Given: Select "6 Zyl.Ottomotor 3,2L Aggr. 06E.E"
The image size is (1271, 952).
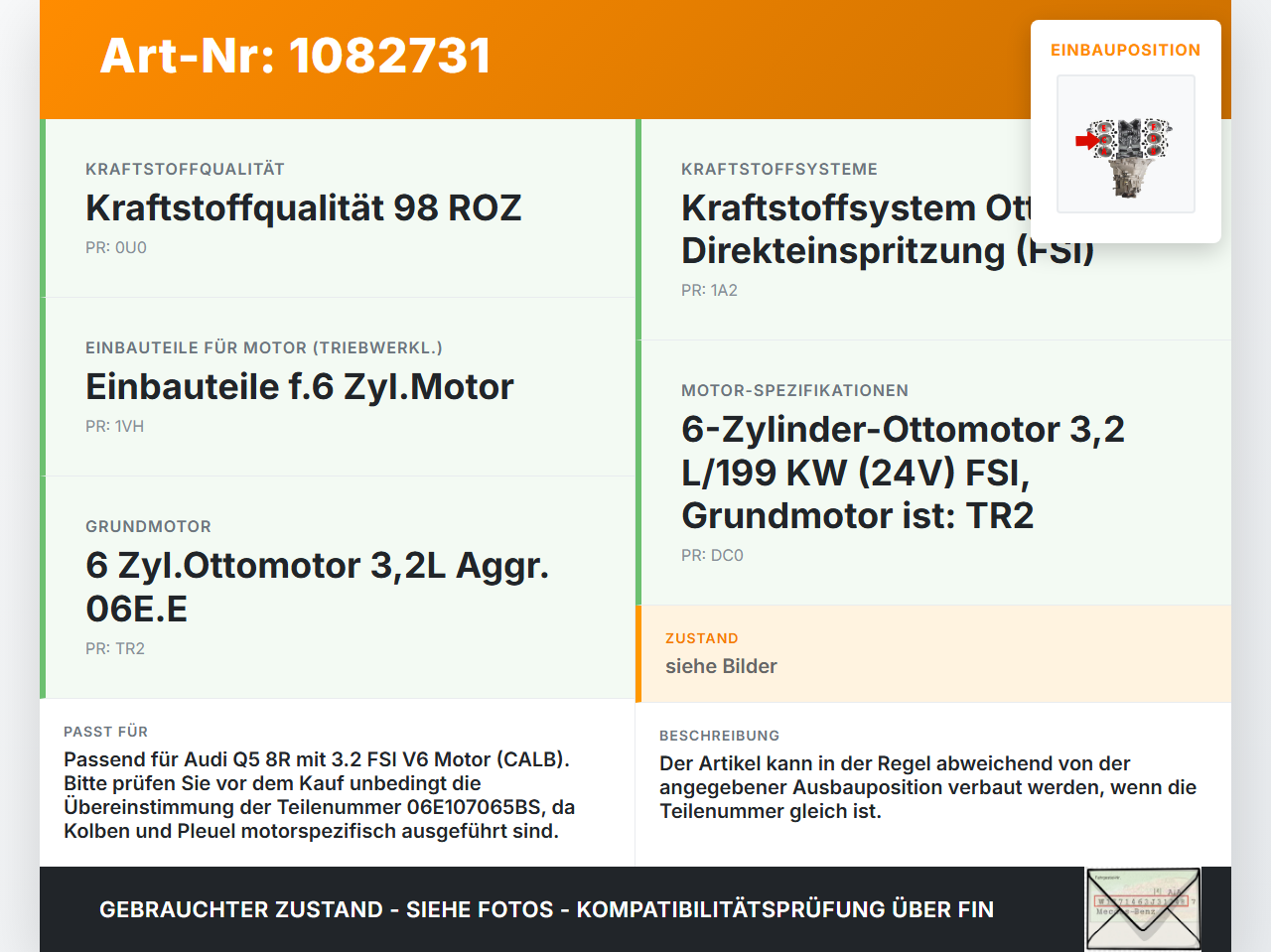Looking at the screenshot, I should coord(318,587).
